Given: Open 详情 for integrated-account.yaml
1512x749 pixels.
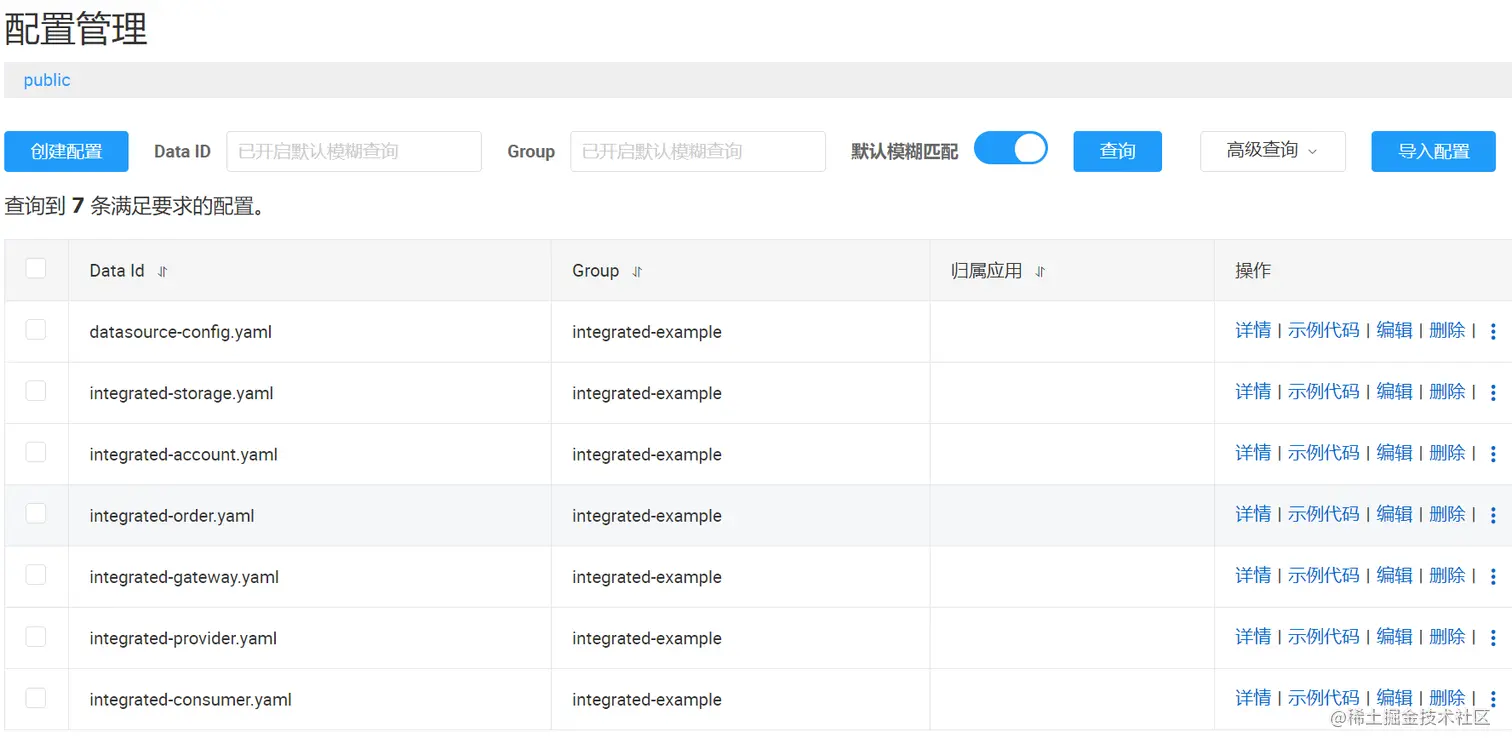Looking at the screenshot, I should tap(1253, 453).
